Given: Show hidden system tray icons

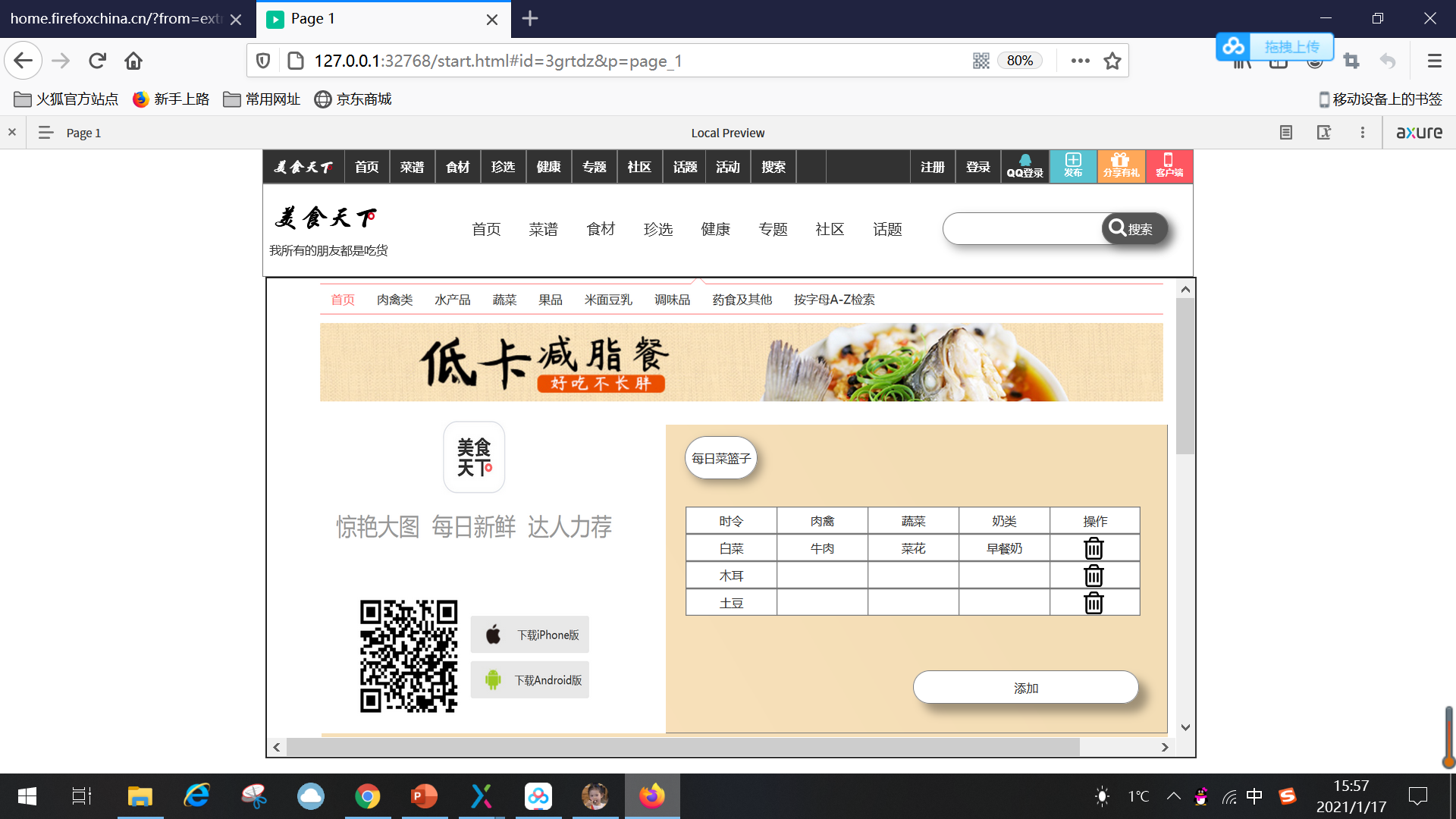Looking at the screenshot, I should click(x=1173, y=795).
